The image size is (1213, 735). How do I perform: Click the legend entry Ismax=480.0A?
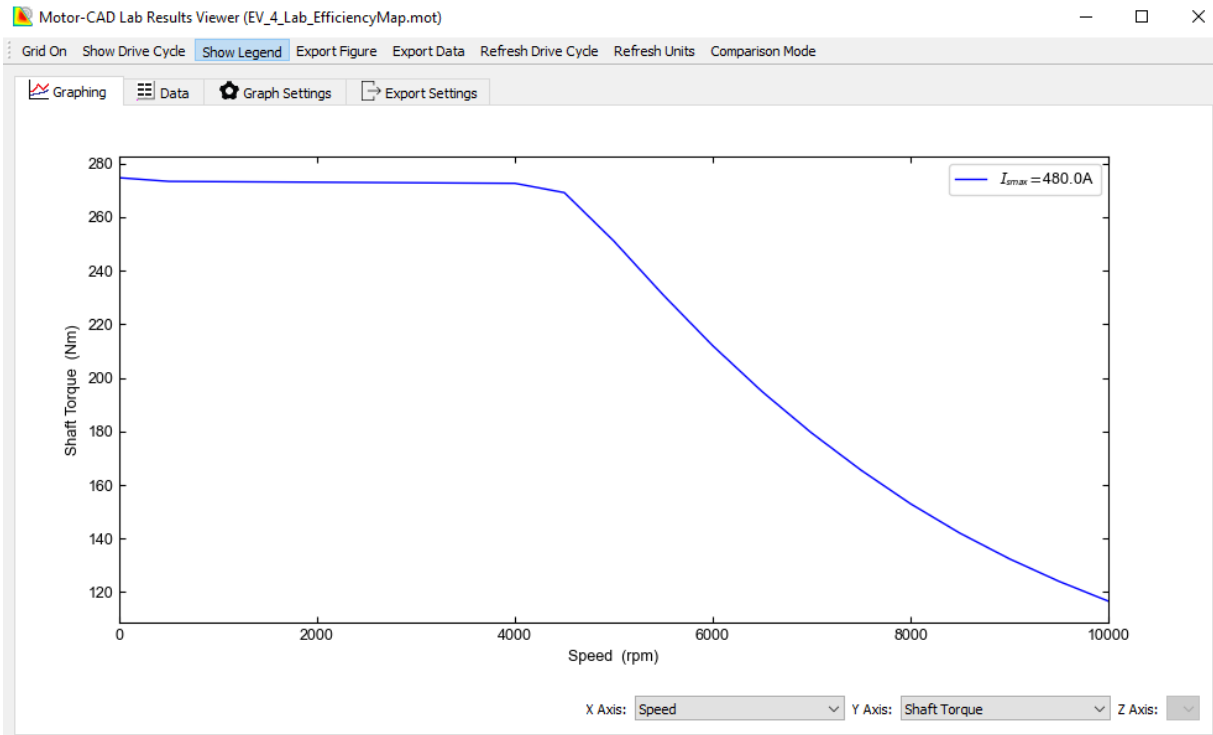click(1026, 180)
